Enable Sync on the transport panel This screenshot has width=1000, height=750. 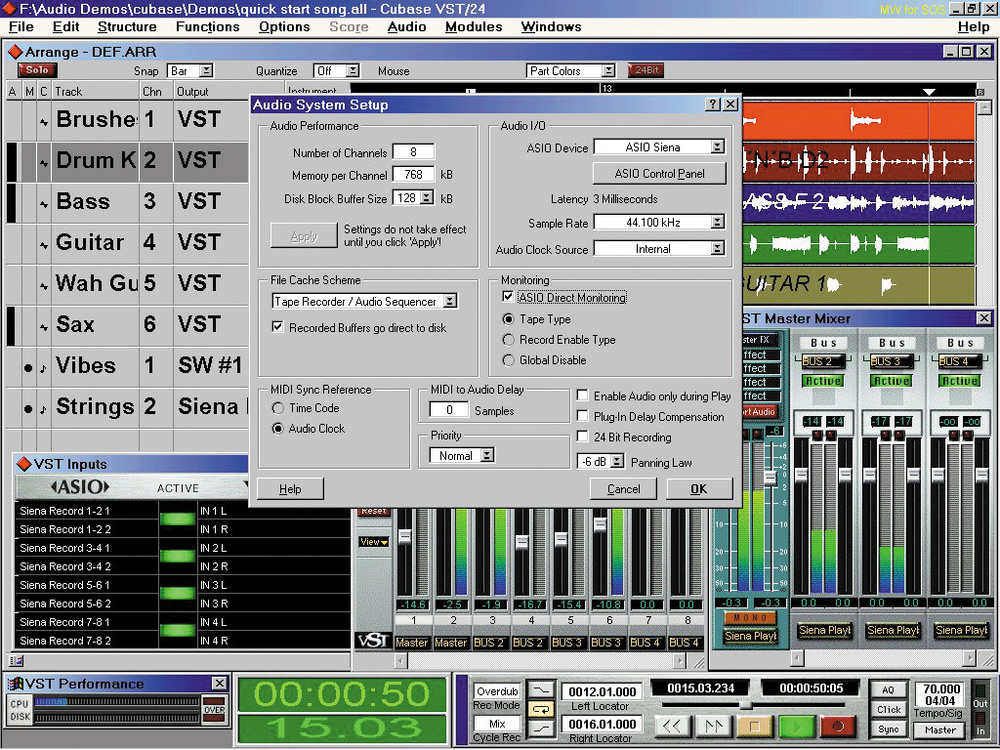pos(888,728)
